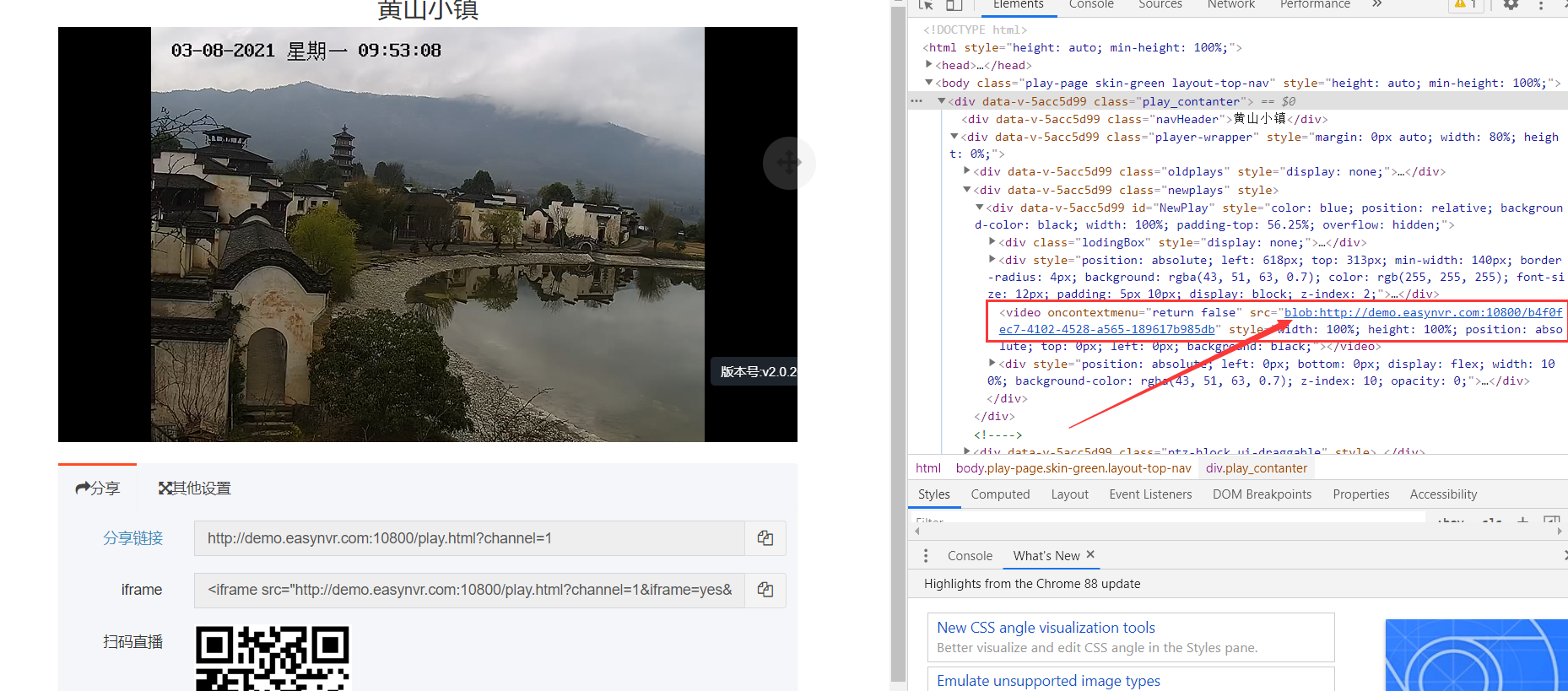Open the warning count badge
The width and height of the screenshot is (1568, 691).
click(x=1466, y=4)
